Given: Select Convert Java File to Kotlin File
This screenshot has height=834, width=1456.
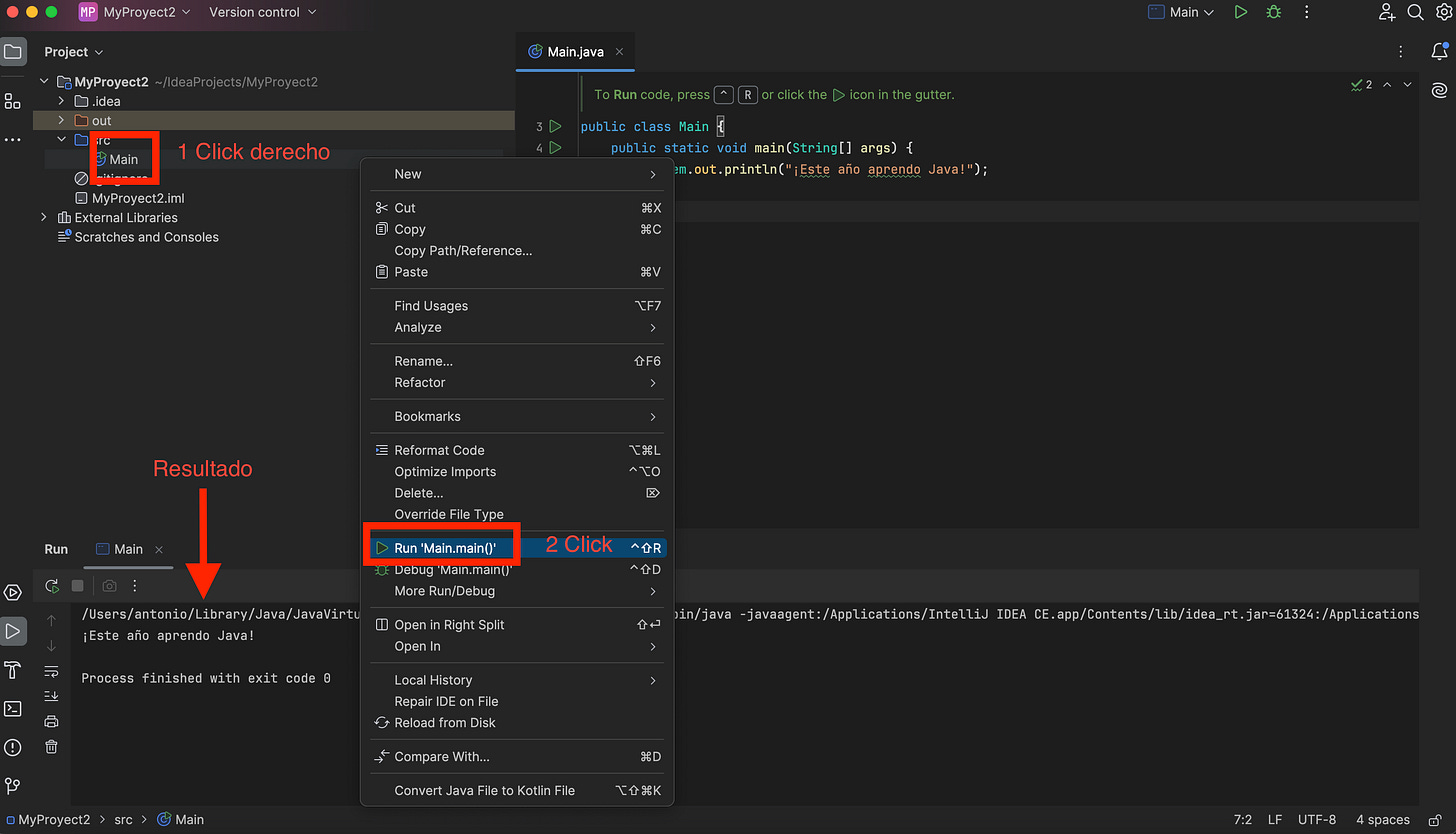Looking at the screenshot, I should [517, 790].
